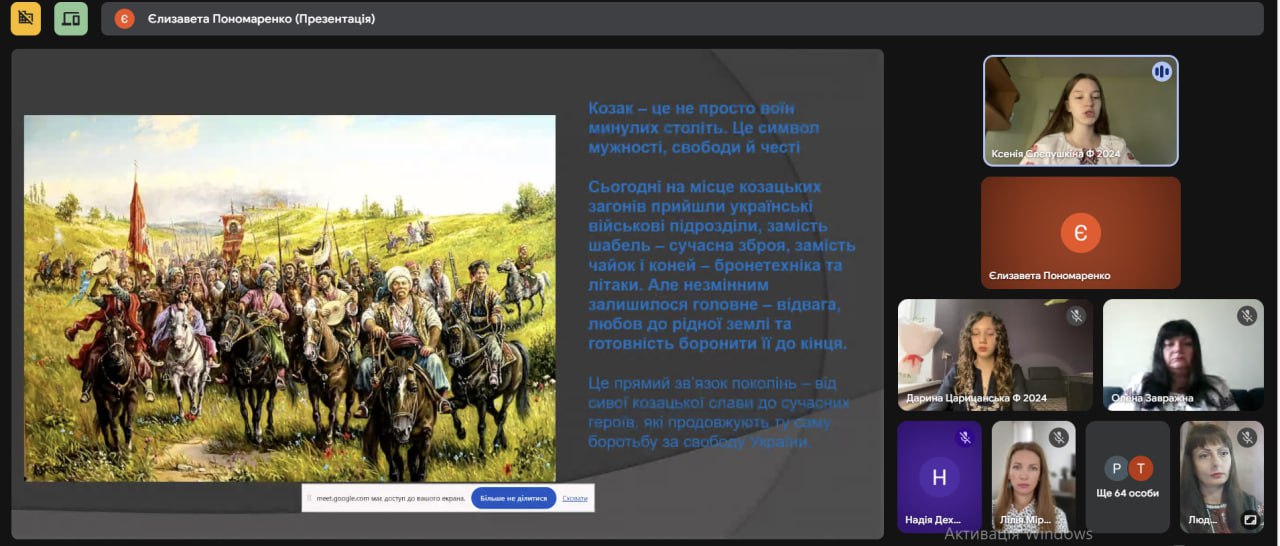The width and height of the screenshot is (1280, 546).
Task: Click the muted mic icon on Олена Завражна's tile
Action: pos(1246,316)
